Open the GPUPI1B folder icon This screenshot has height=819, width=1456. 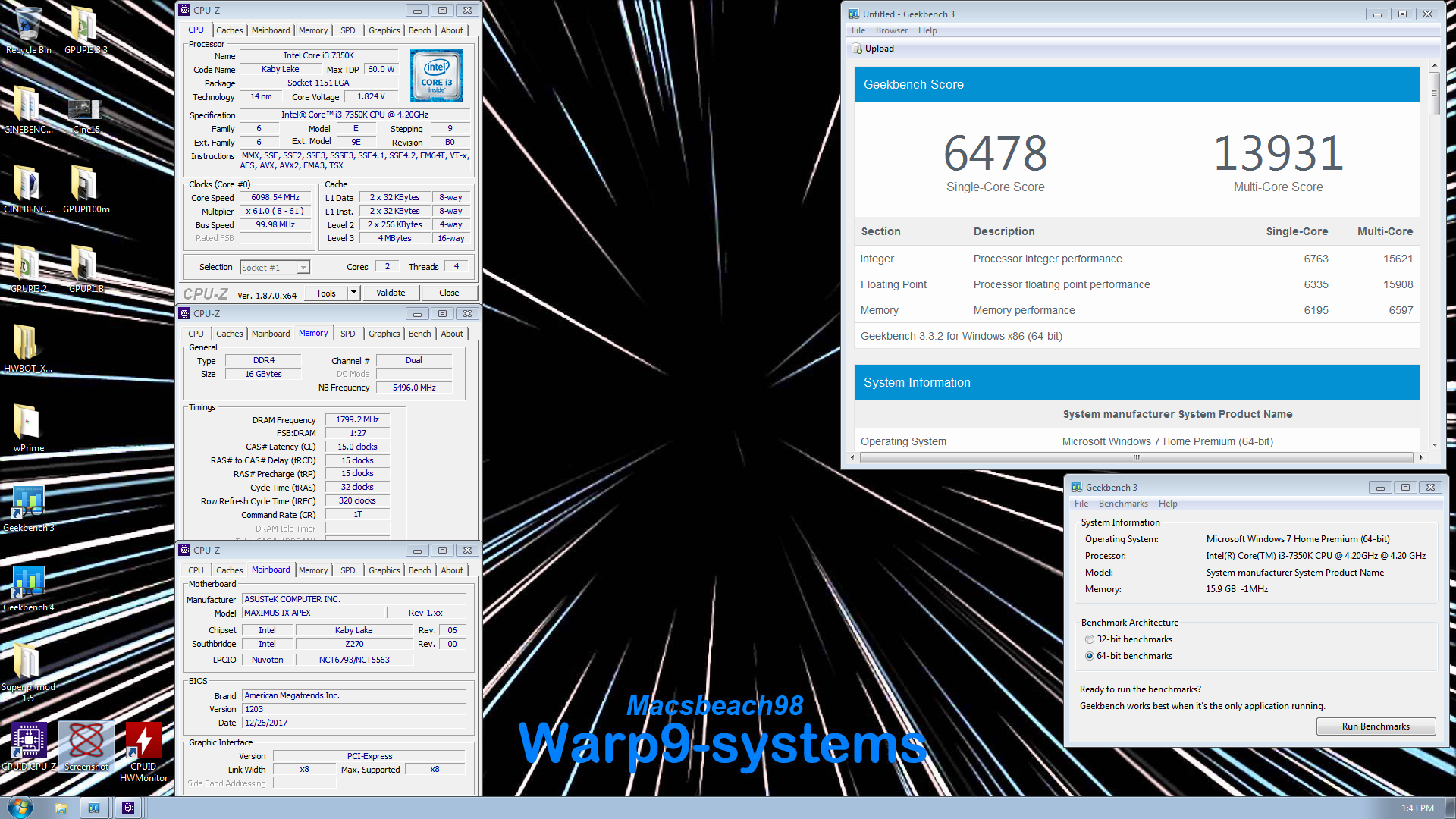pos(85,269)
